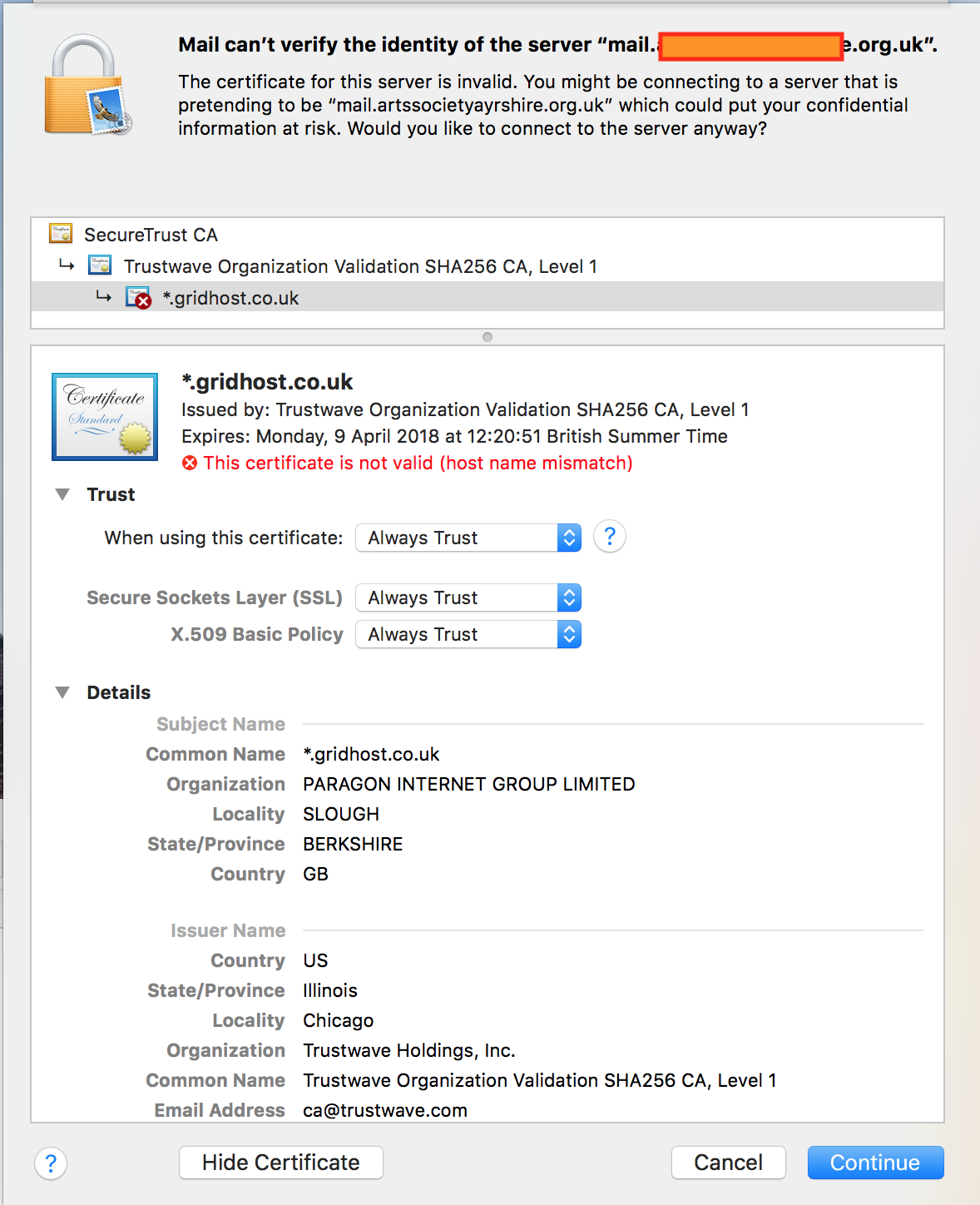
Task: Click PARAGON INTERNET GROUP LIMITED value
Action: pyautogui.click(x=469, y=784)
